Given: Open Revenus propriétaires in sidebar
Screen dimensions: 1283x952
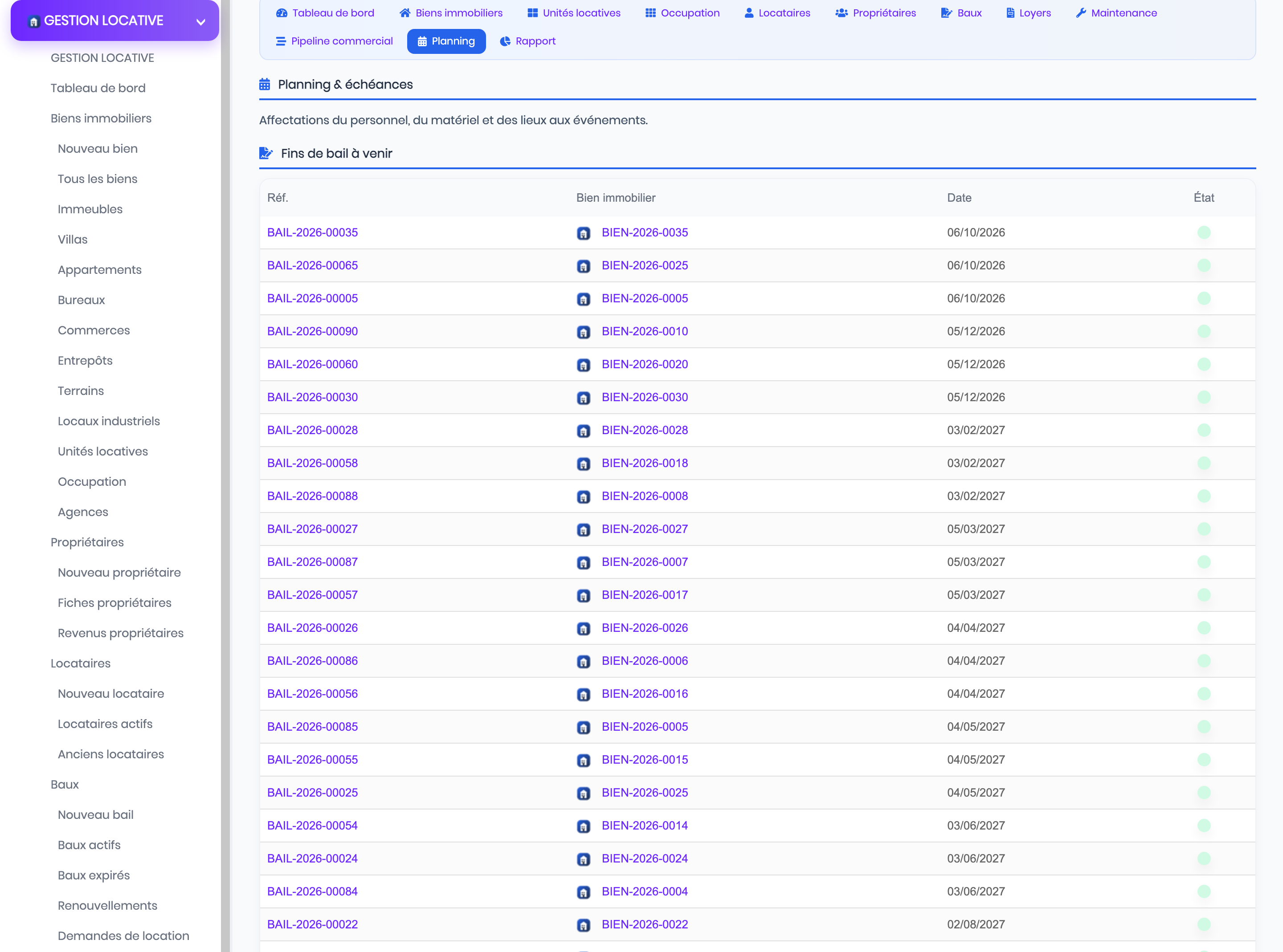Looking at the screenshot, I should [x=120, y=633].
